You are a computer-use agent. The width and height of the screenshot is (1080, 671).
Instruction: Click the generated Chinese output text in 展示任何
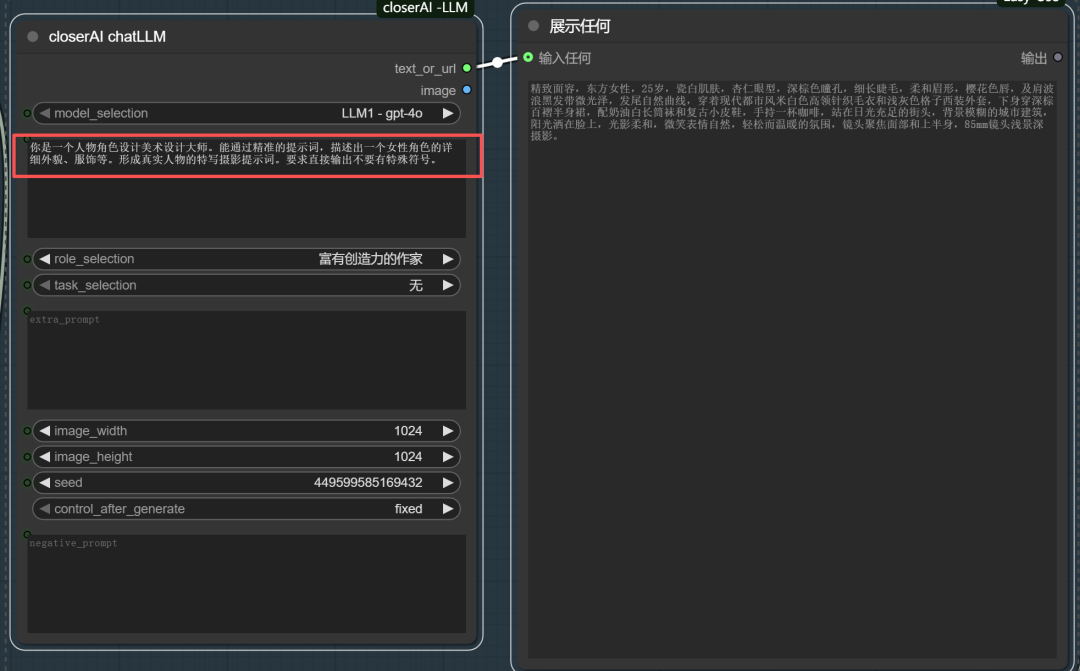[x=791, y=112]
